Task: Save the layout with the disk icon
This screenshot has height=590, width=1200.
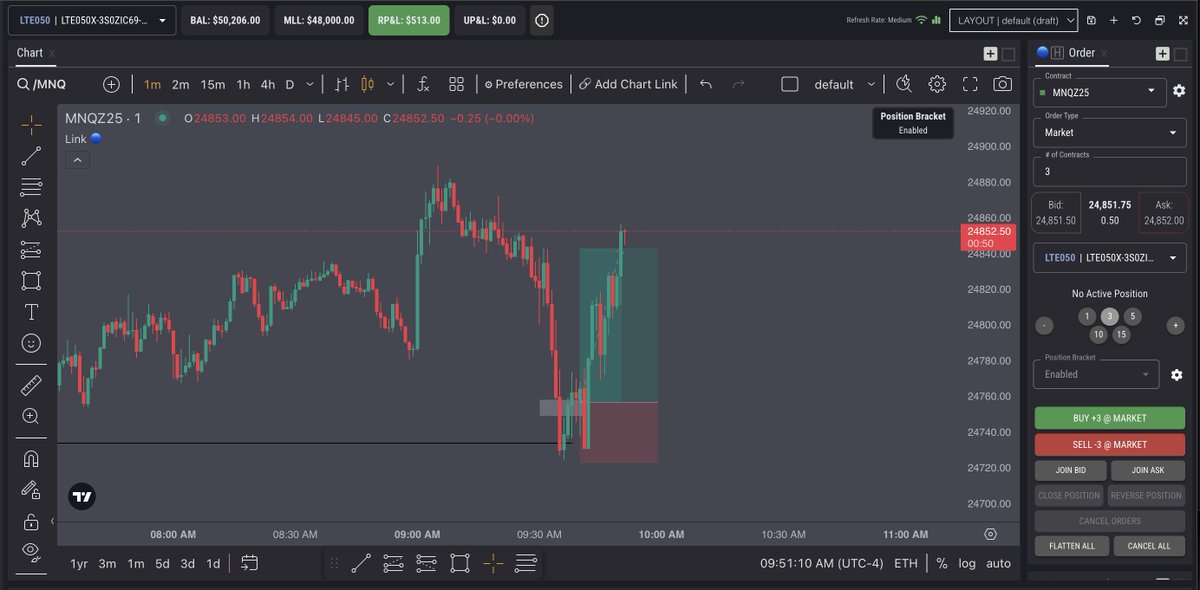Action: (x=1091, y=20)
